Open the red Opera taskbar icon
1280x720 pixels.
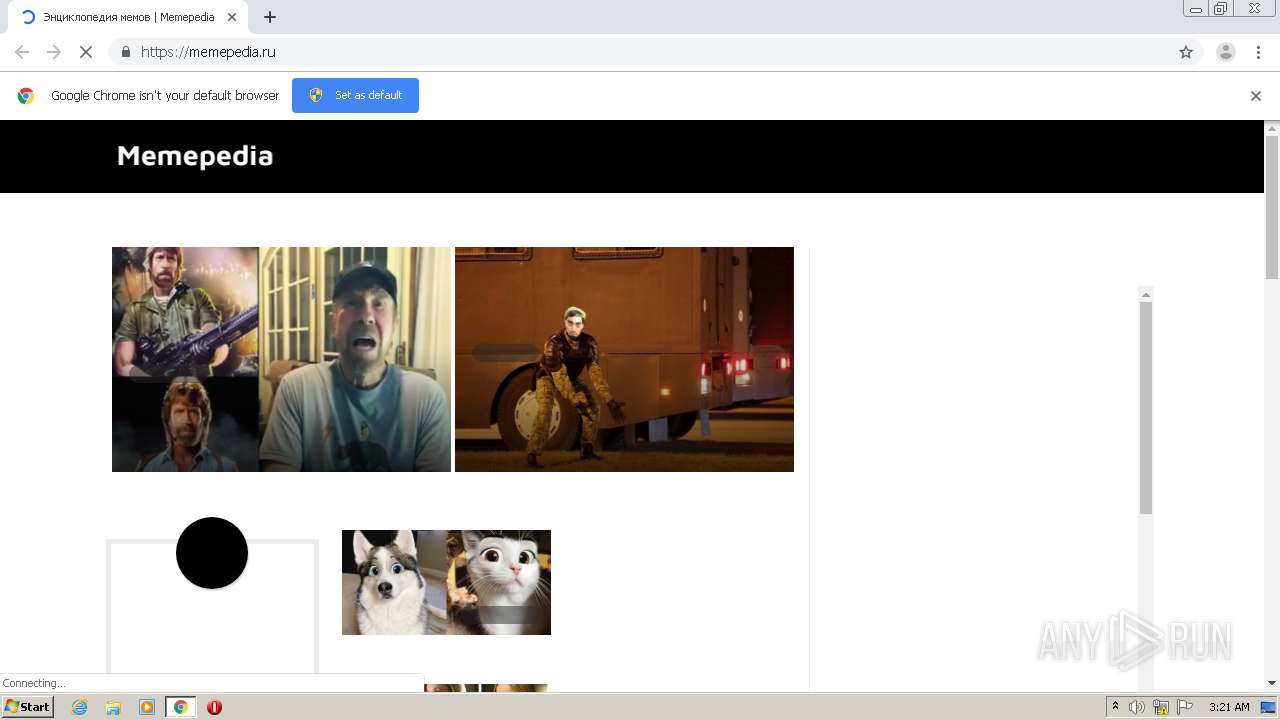pos(214,707)
